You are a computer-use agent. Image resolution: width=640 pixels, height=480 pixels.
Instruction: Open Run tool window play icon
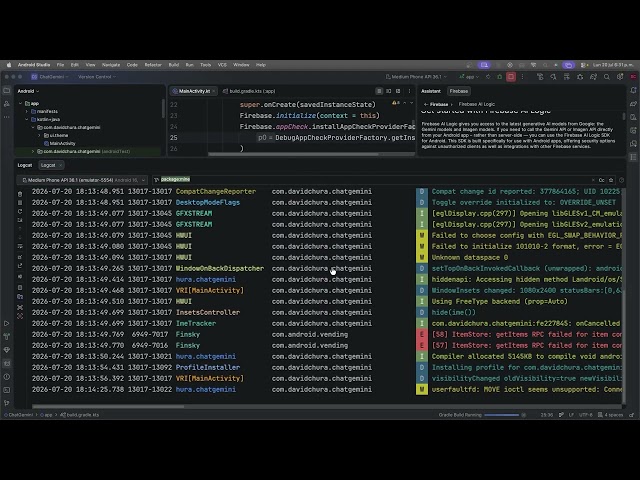click(7, 324)
